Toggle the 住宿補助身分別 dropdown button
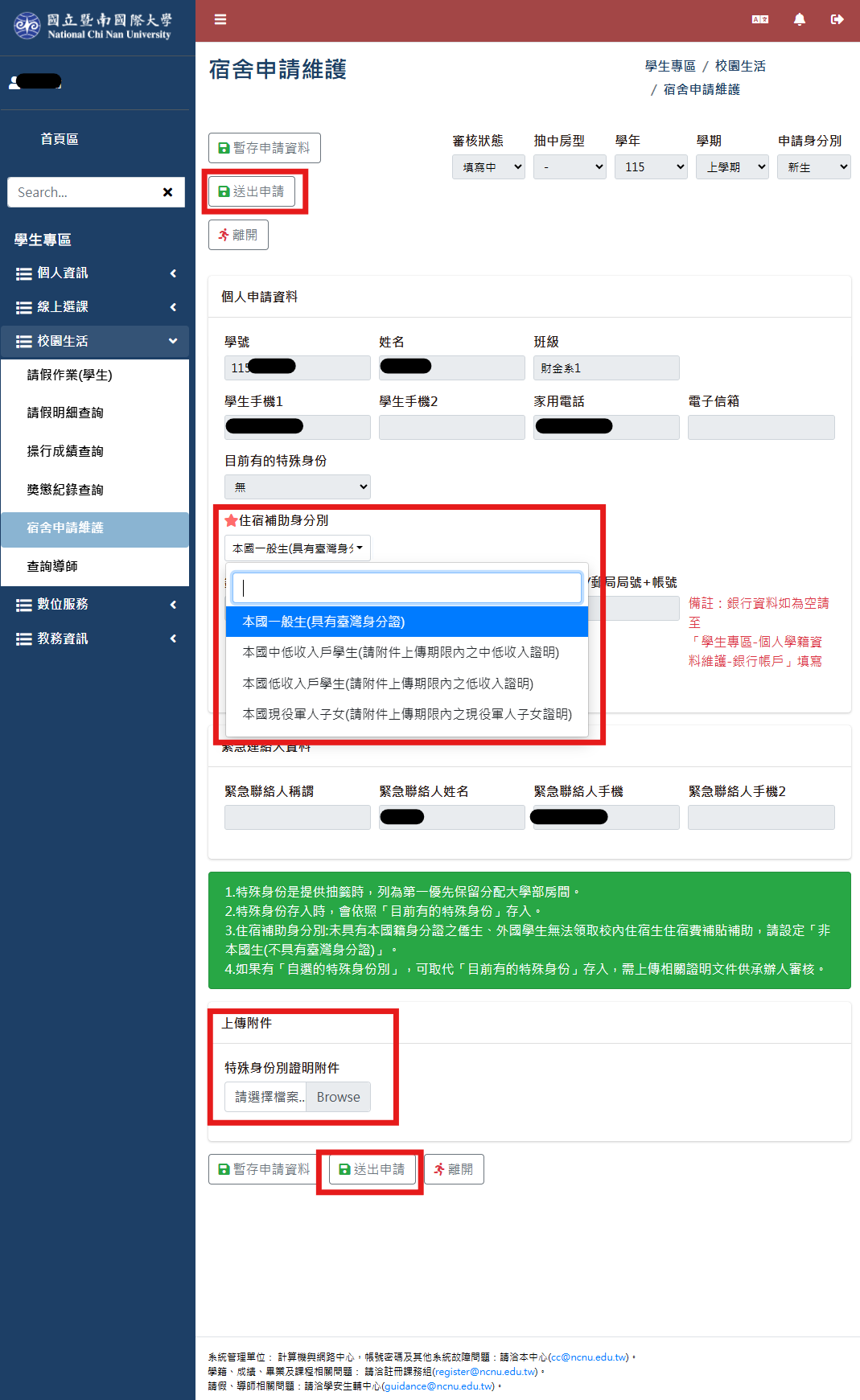This screenshot has height=1400, width=860. click(x=298, y=548)
